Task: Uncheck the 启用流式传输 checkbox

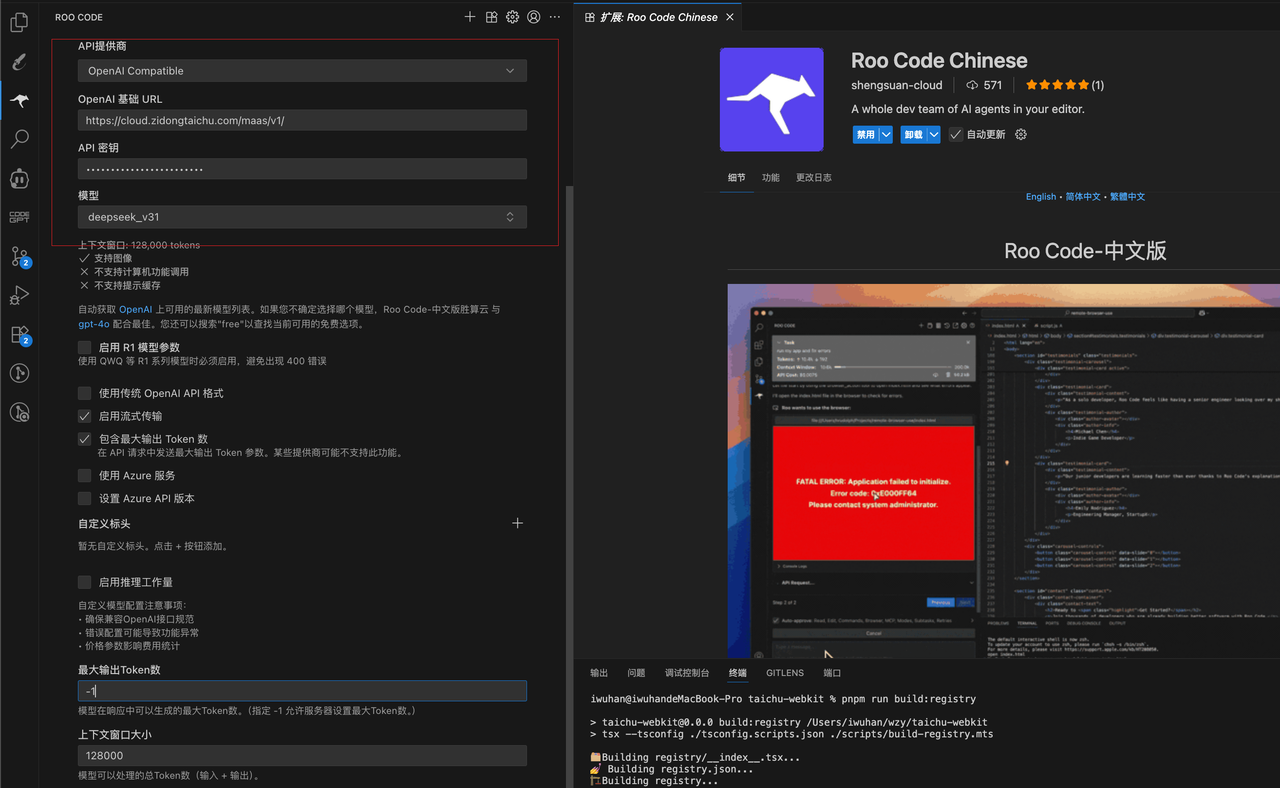Action: pyautogui.click(x=85, y=416)
